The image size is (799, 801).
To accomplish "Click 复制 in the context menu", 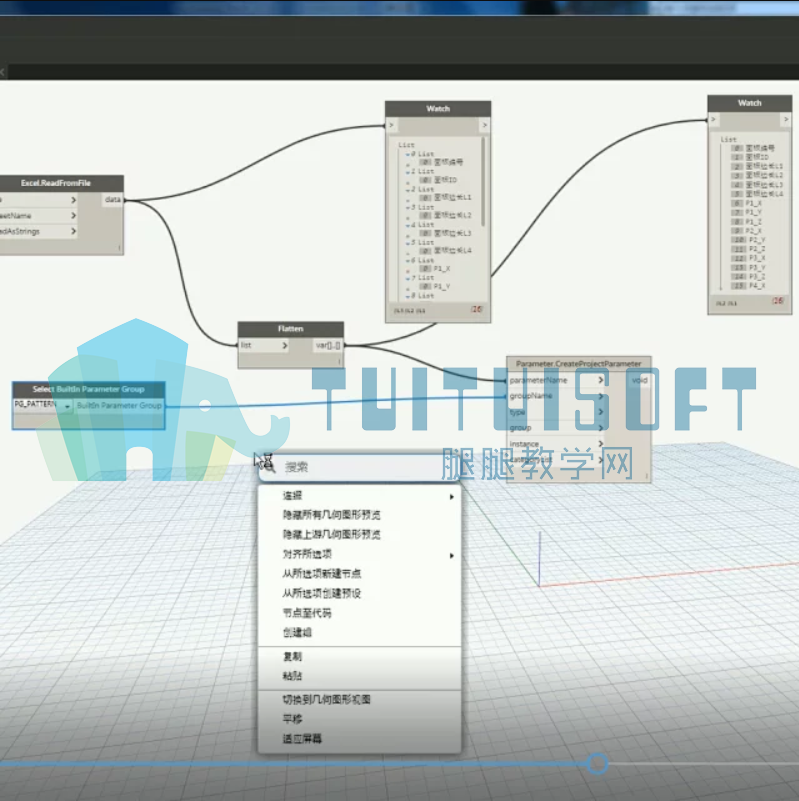I will [360, 657].
